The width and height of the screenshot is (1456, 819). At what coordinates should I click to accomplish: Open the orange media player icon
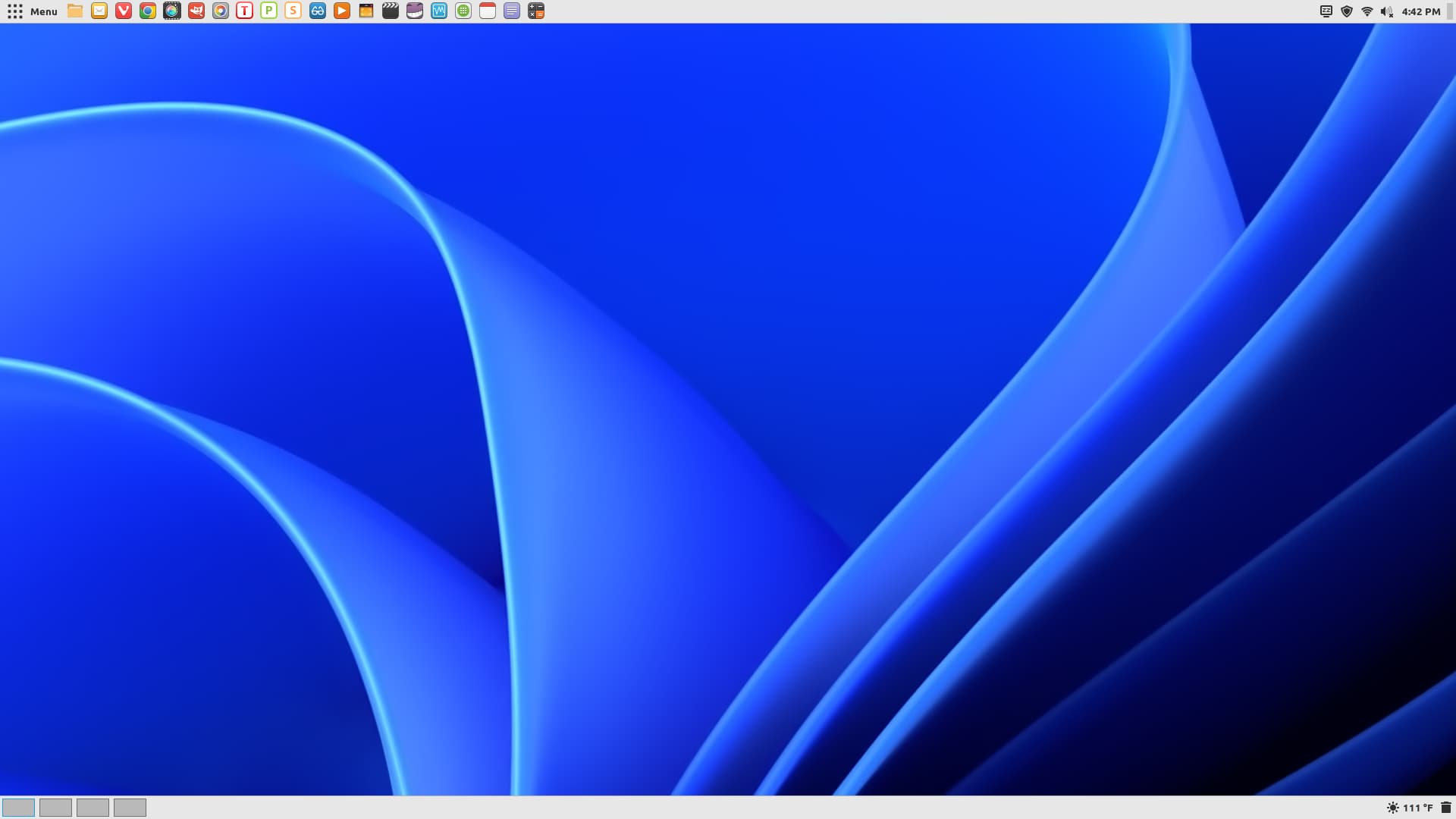pyautogui.click(x=342, y=11)
